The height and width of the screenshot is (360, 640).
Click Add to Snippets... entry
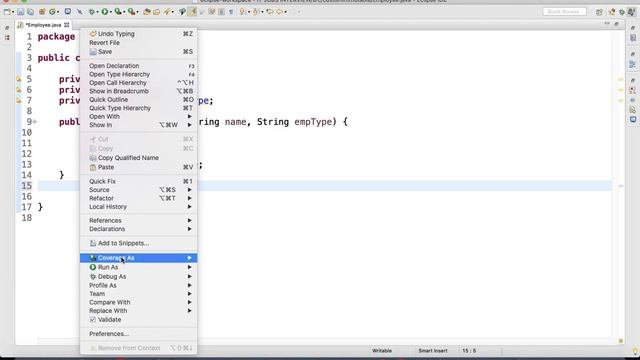click(139, 243)
